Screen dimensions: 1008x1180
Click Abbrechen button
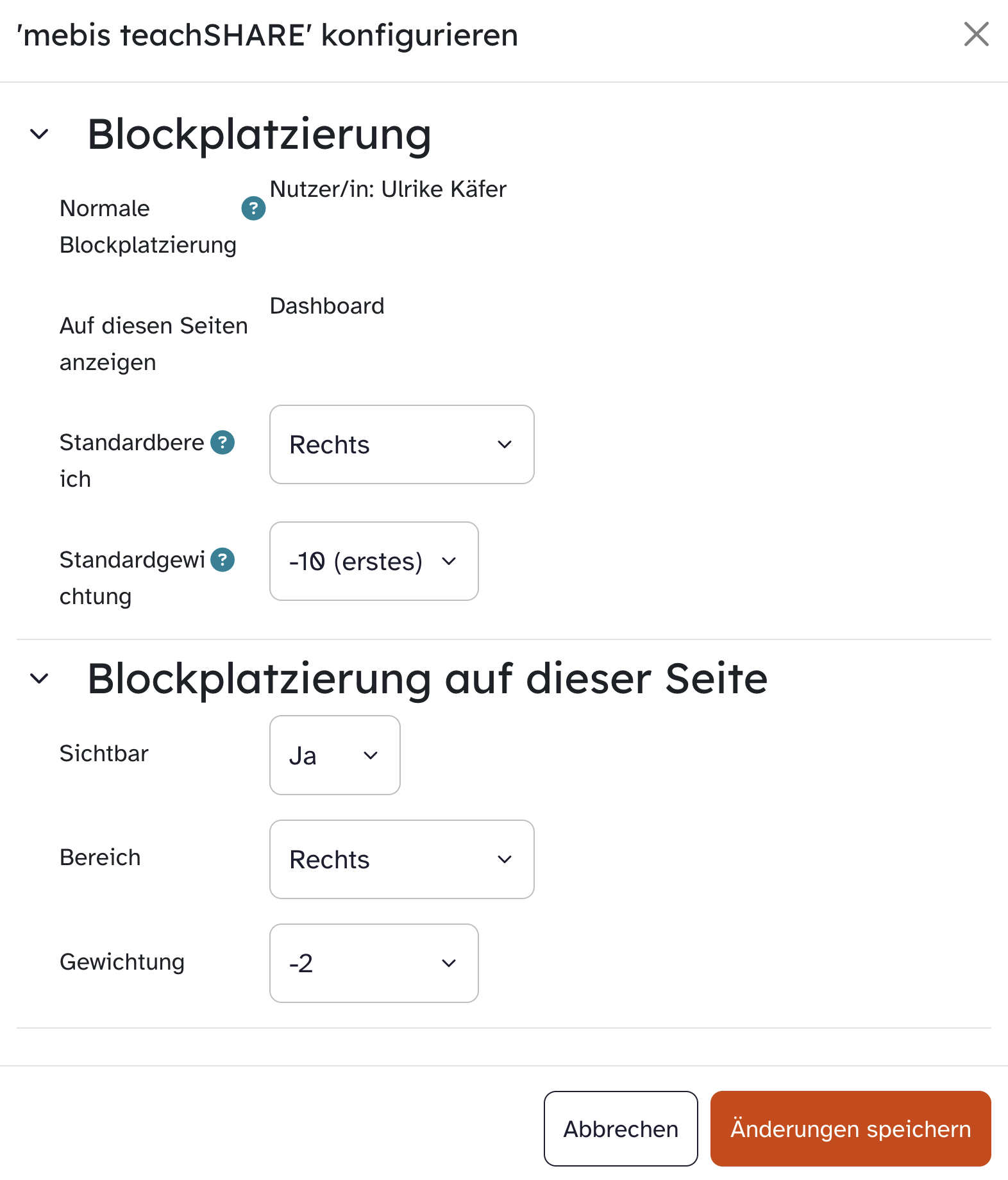[x=620, y=1129]
